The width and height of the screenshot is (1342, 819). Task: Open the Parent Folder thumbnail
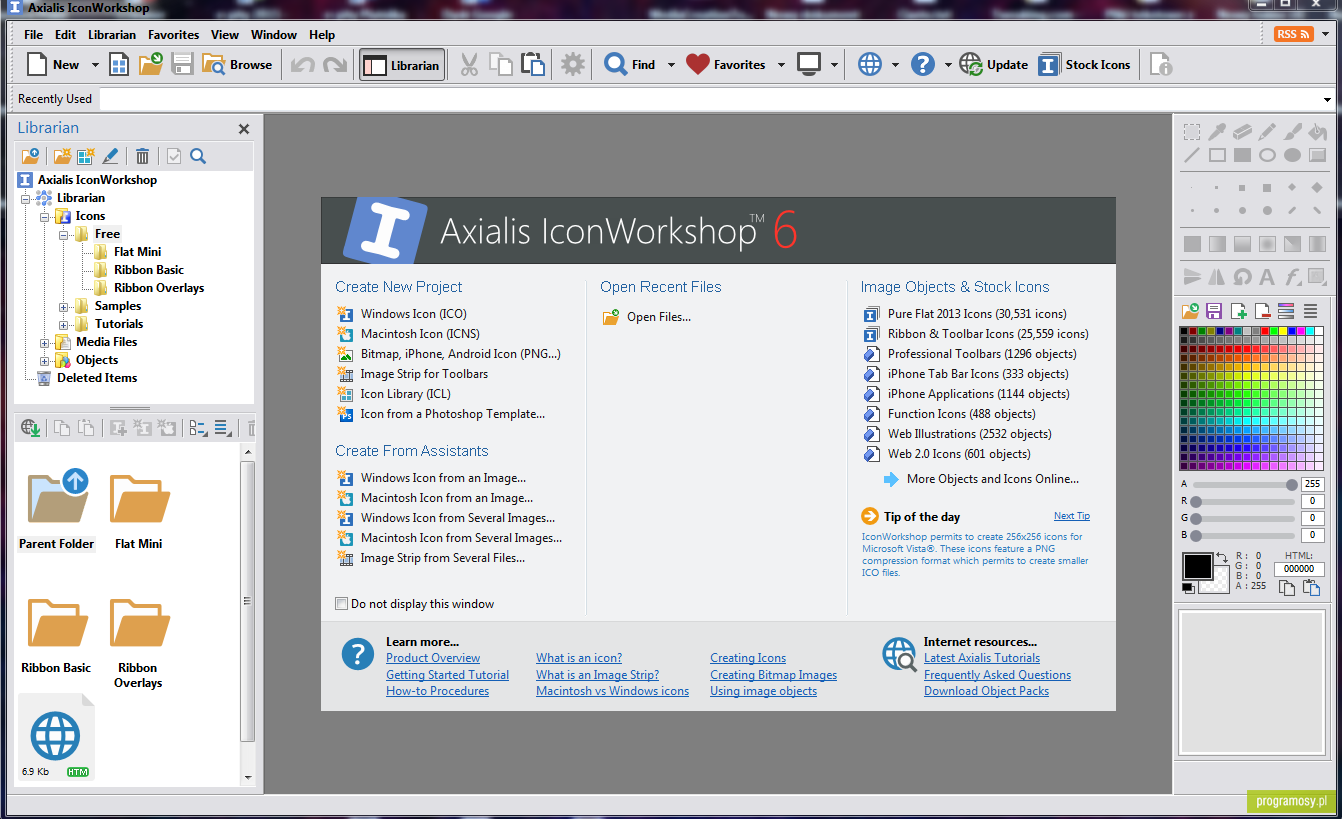click(57, 509)
